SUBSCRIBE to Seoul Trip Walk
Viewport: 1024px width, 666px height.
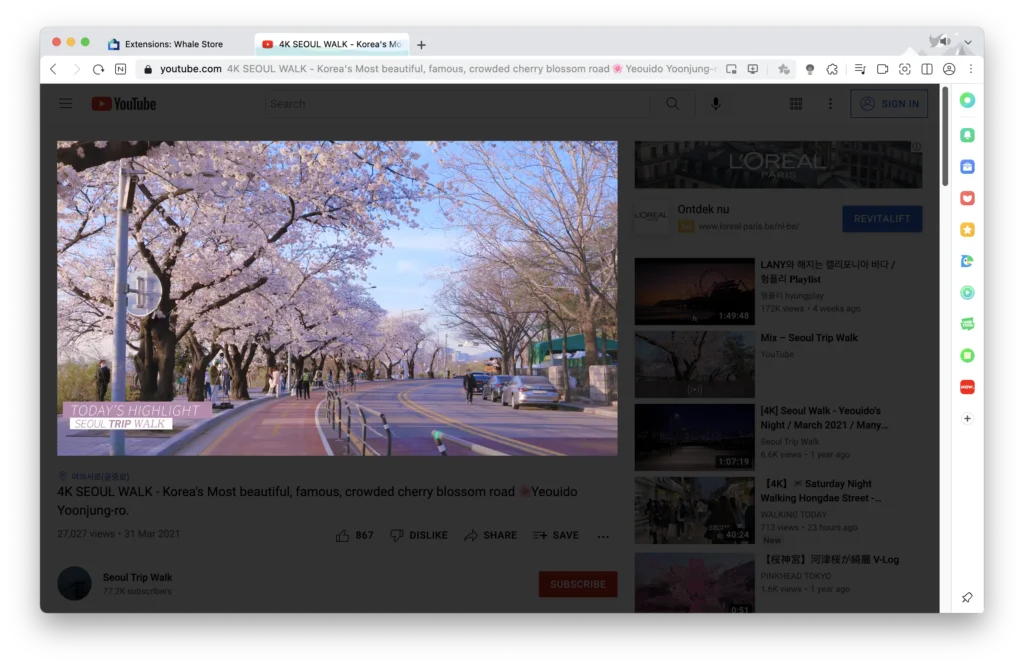pos(578,584)
